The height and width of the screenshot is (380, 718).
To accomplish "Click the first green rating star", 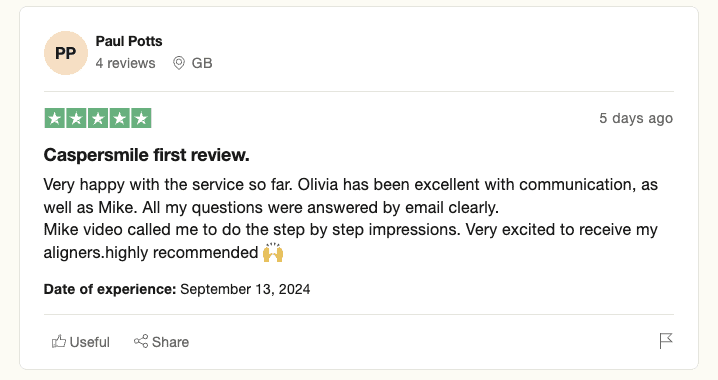I will tap(54, 119).
